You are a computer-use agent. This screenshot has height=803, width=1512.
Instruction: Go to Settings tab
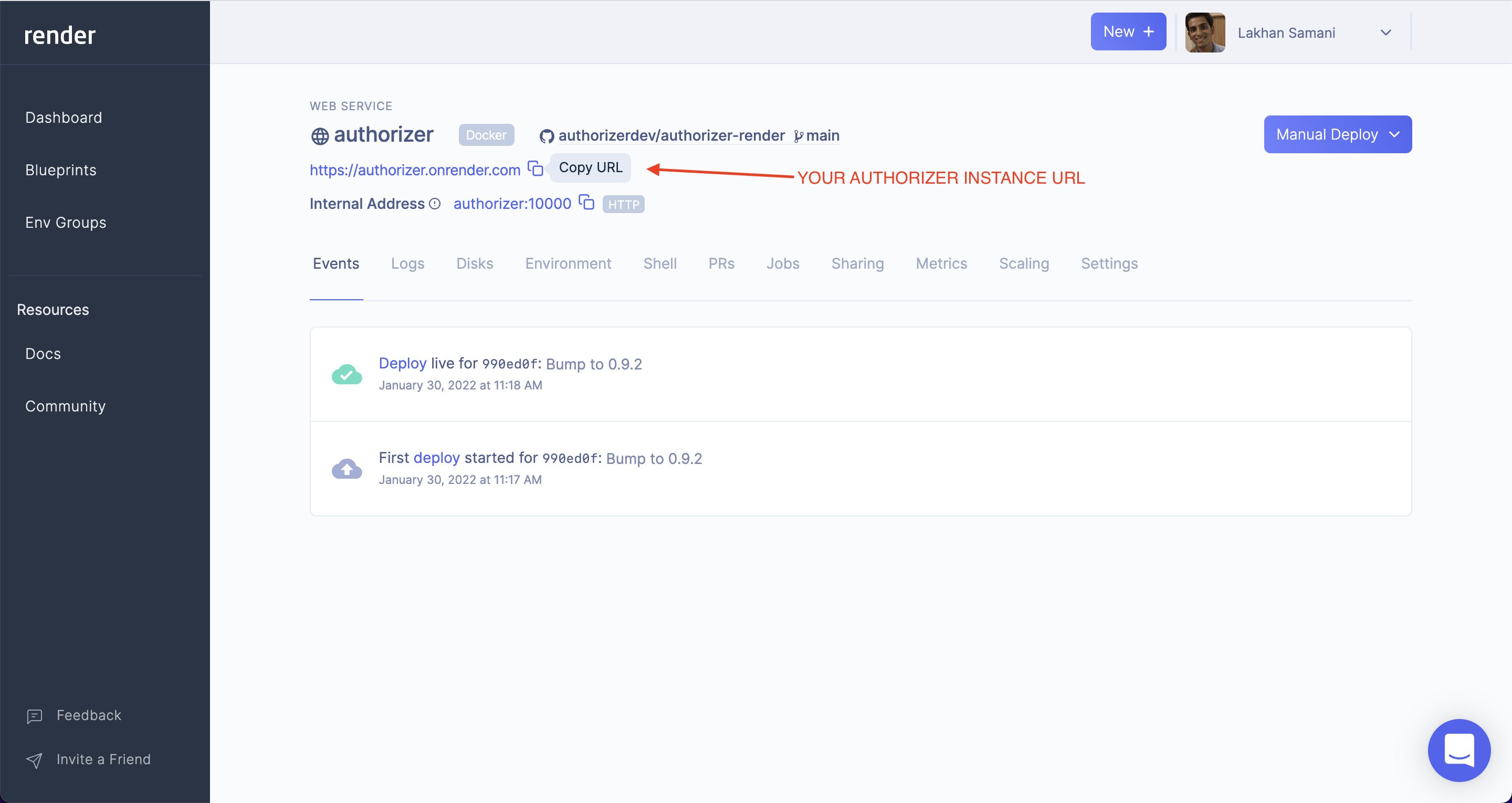(x=1109, y=263)
